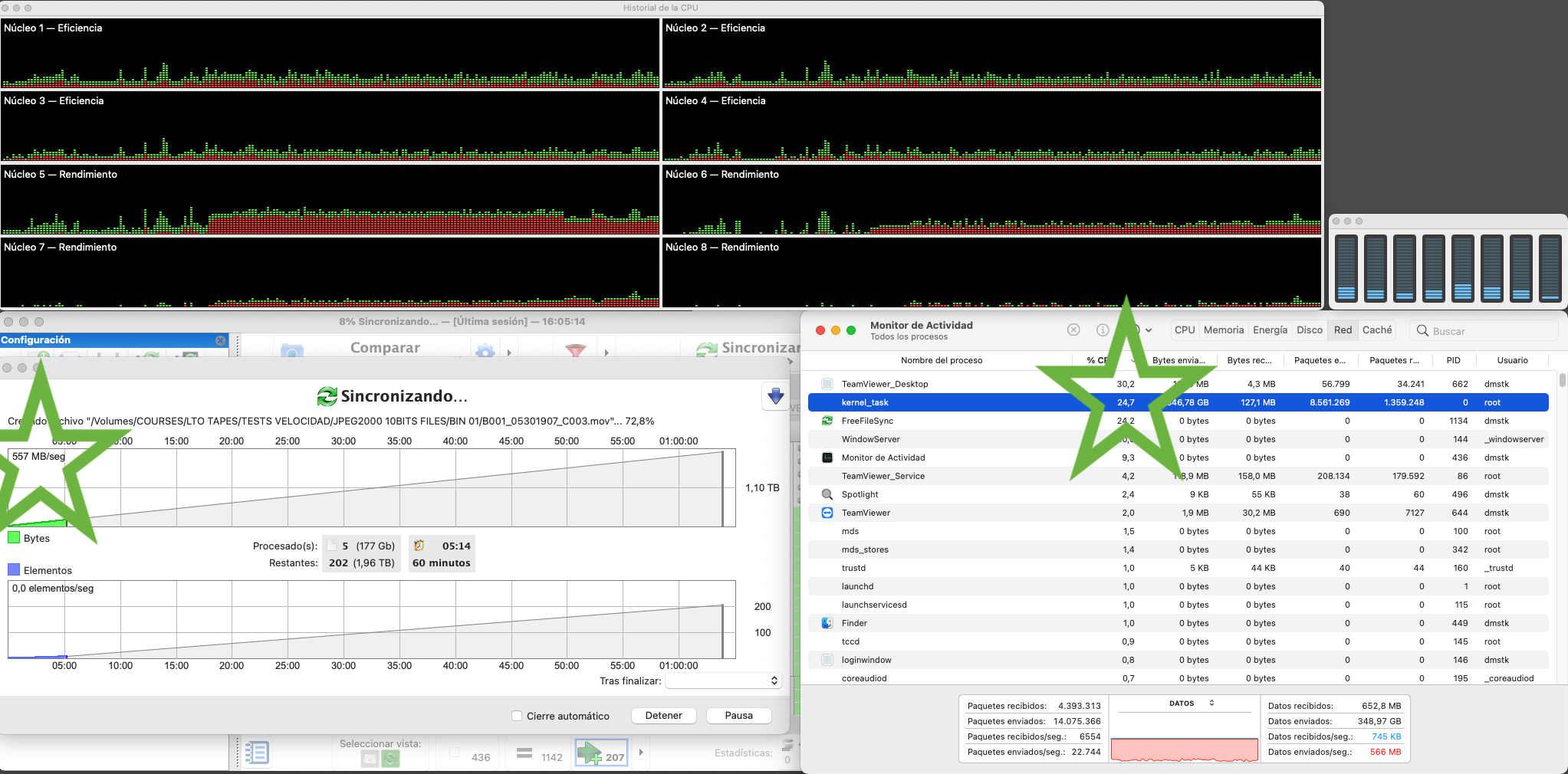Select the Red tab
This screenshot has height=774, width=1568.
point(1343,330)
